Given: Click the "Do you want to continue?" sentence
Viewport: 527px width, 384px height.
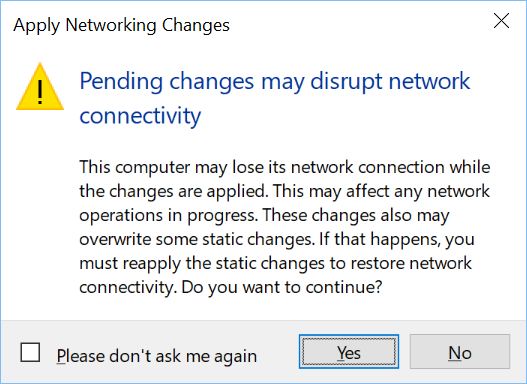Looking at the screenshot, I should pos(282,287).
